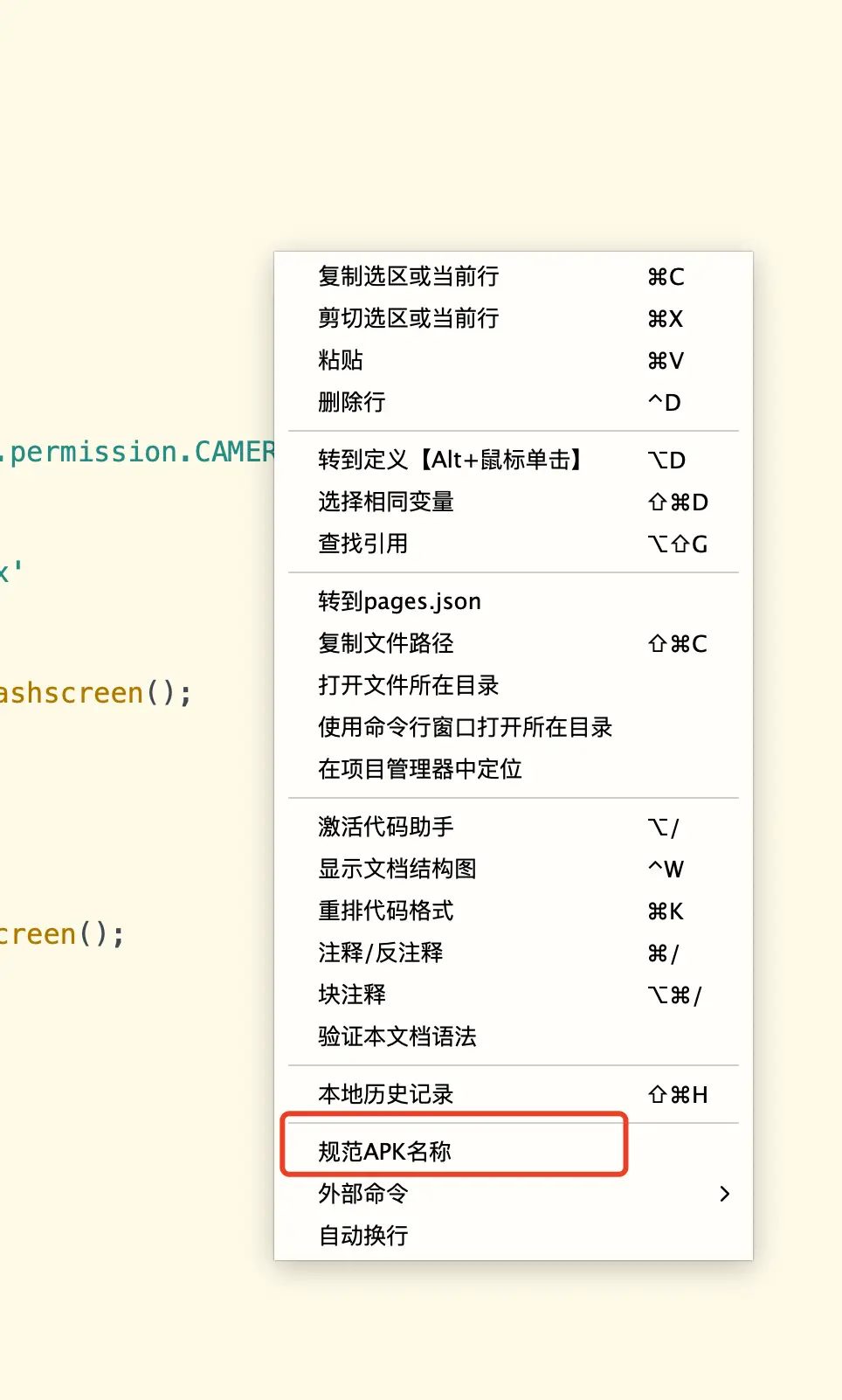Screen dimensions: 842x1400
Task: Select 打开文件所在目录 item
Action: pos(409,686)
